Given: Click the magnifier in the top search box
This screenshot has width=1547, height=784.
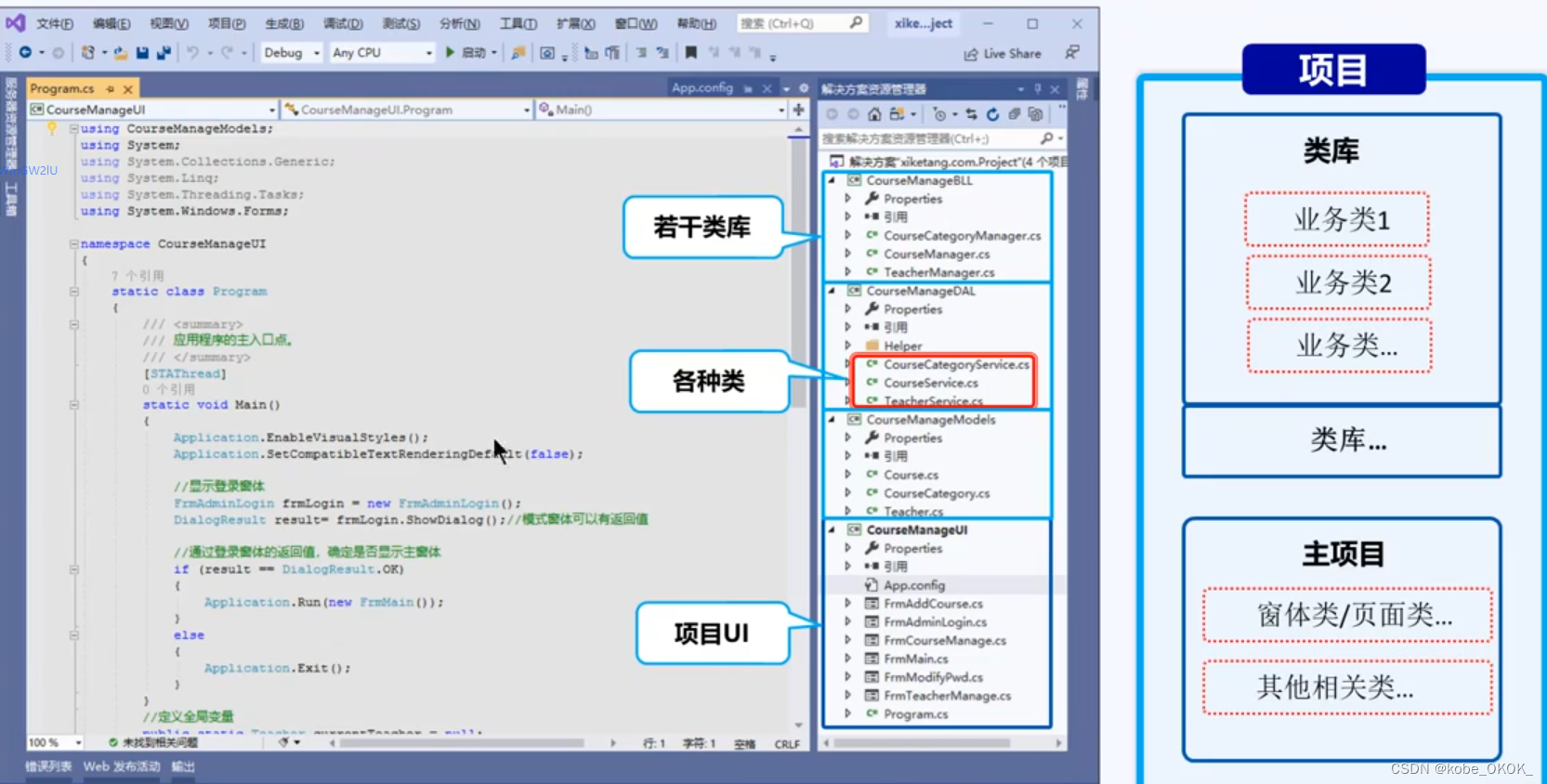Looking at the screenshot, I should 856,23.
